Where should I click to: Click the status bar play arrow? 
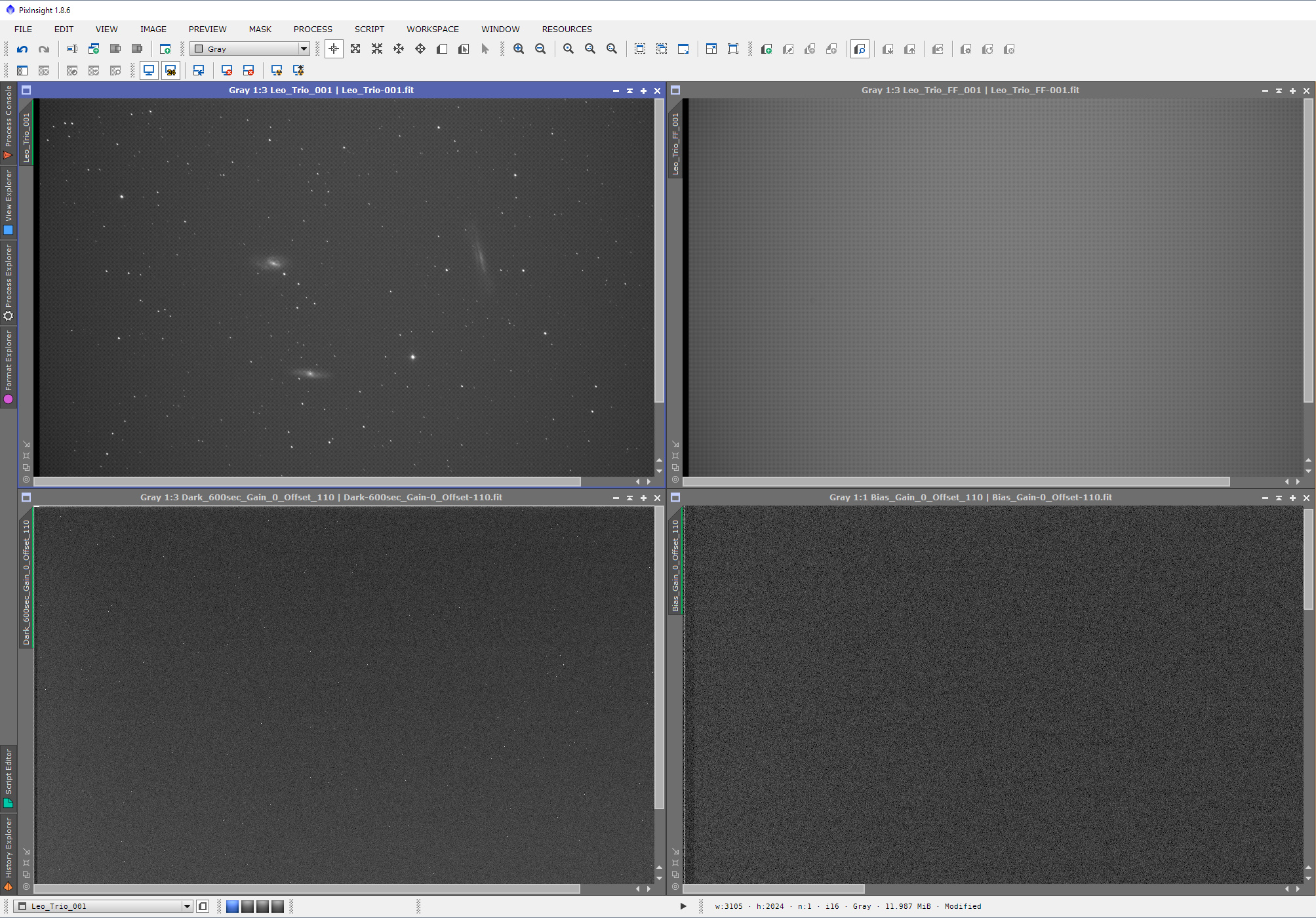pos(683,906)
